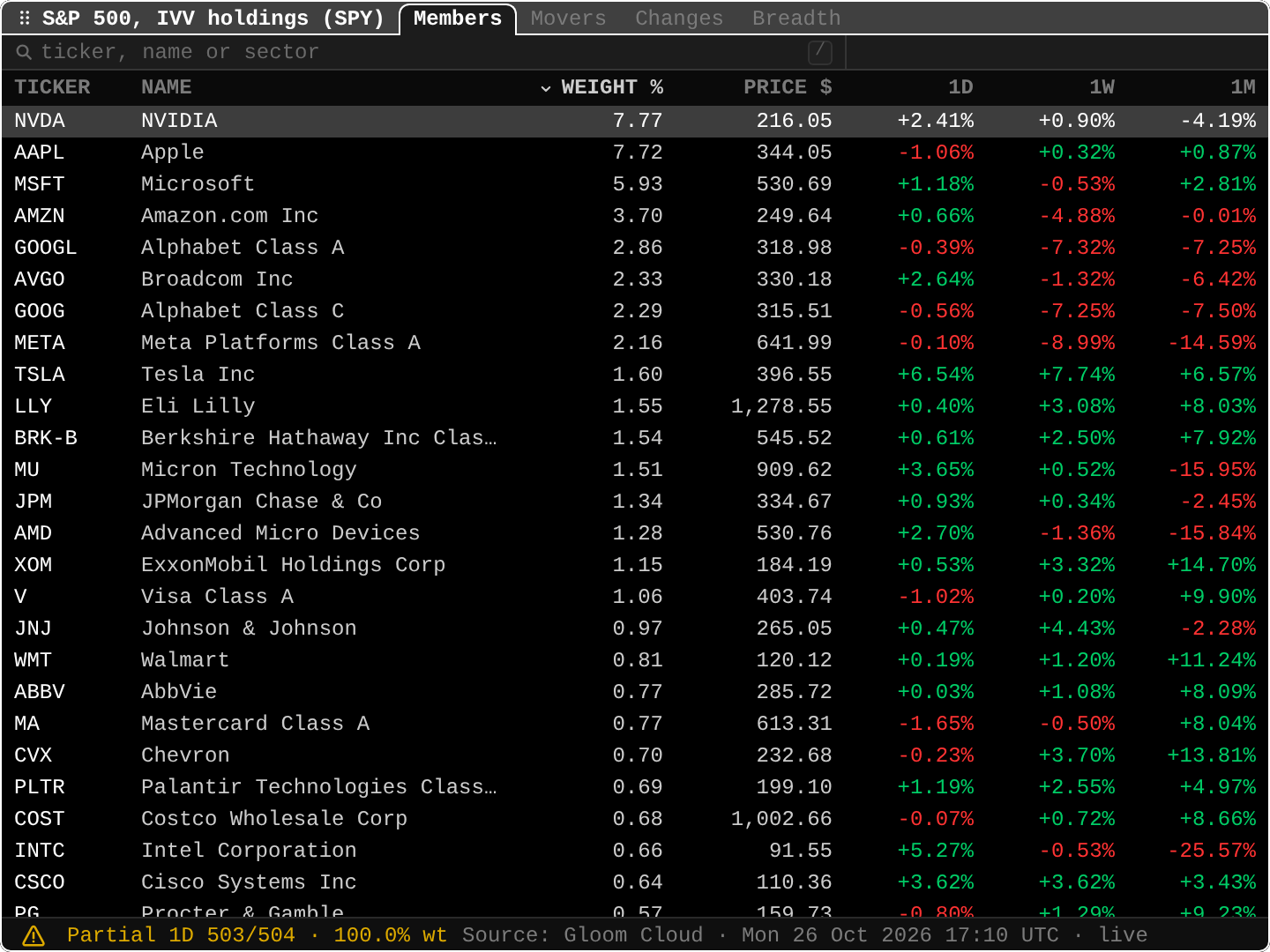Click the sort chevron beside WEIGHT %
This screenshot has width=1270, height=952.
[546, 88]
